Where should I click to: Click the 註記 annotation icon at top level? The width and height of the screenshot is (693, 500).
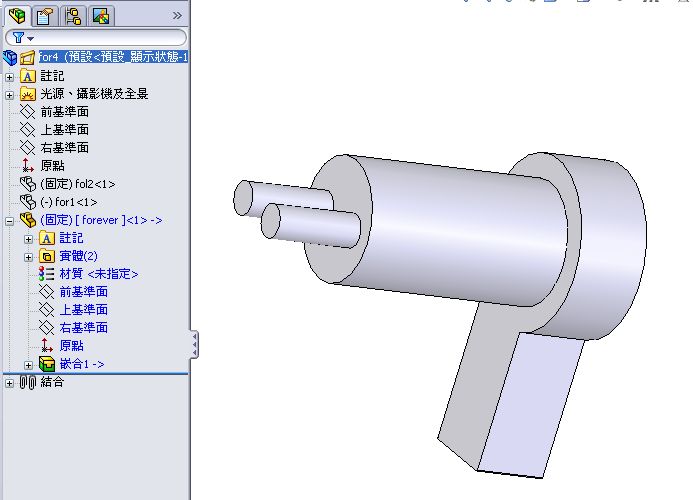pos(27,76)
